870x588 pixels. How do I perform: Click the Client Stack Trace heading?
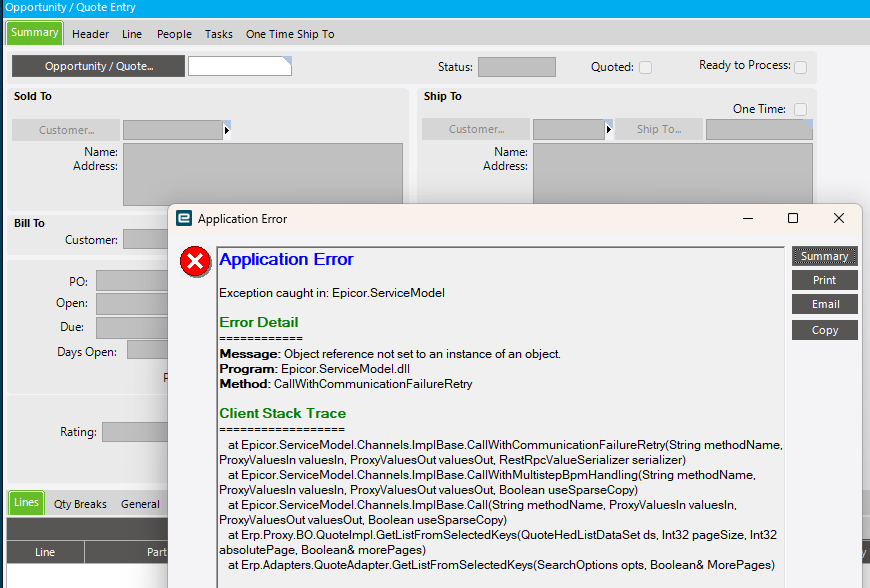[282, 413]
